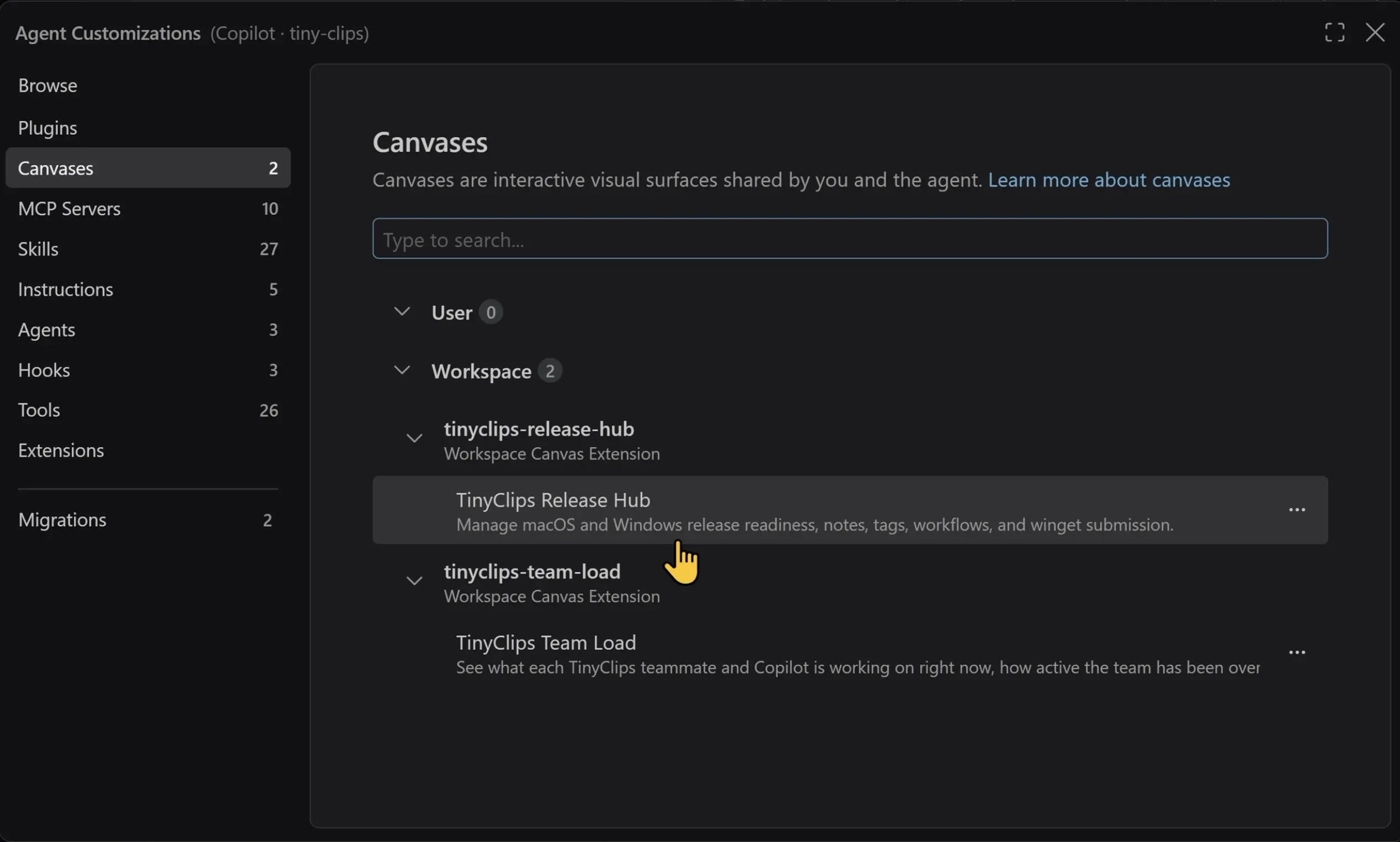This screenshot has height=842, width=1400.
Task: Collapse the tinyclips-team-load group
Action: [414, 580]
